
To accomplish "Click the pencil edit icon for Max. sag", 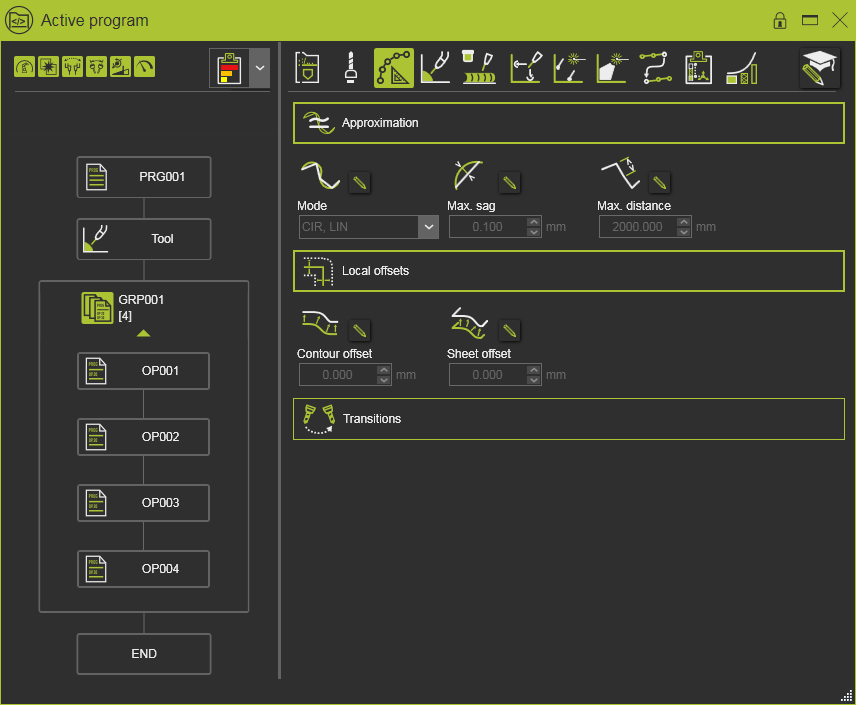I will [x=510, y=182].
